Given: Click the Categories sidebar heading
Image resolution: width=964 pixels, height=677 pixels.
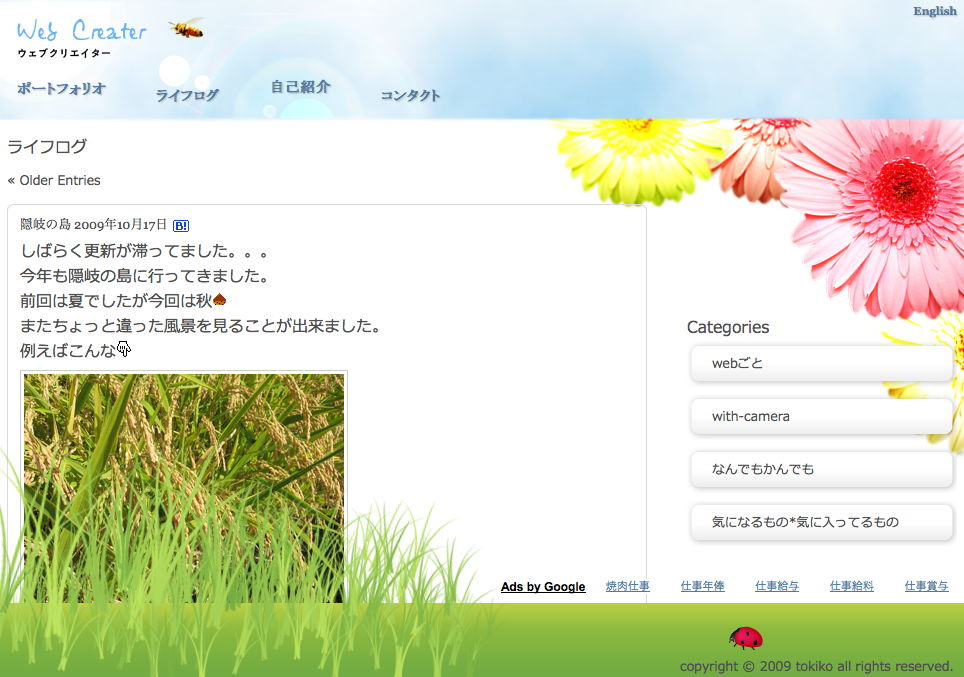Looking at the screenshot, I should 728,327.
